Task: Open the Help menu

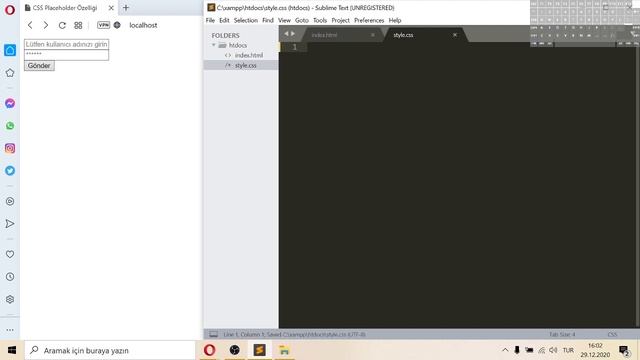Action: [395, 20]
